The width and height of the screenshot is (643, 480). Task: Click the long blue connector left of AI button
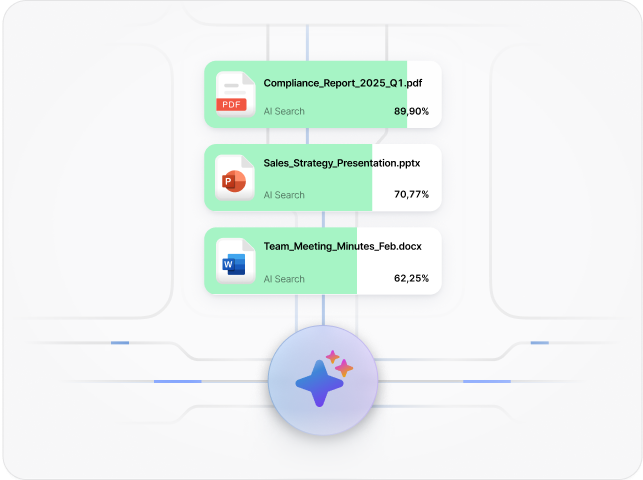(x=178, y=381)
